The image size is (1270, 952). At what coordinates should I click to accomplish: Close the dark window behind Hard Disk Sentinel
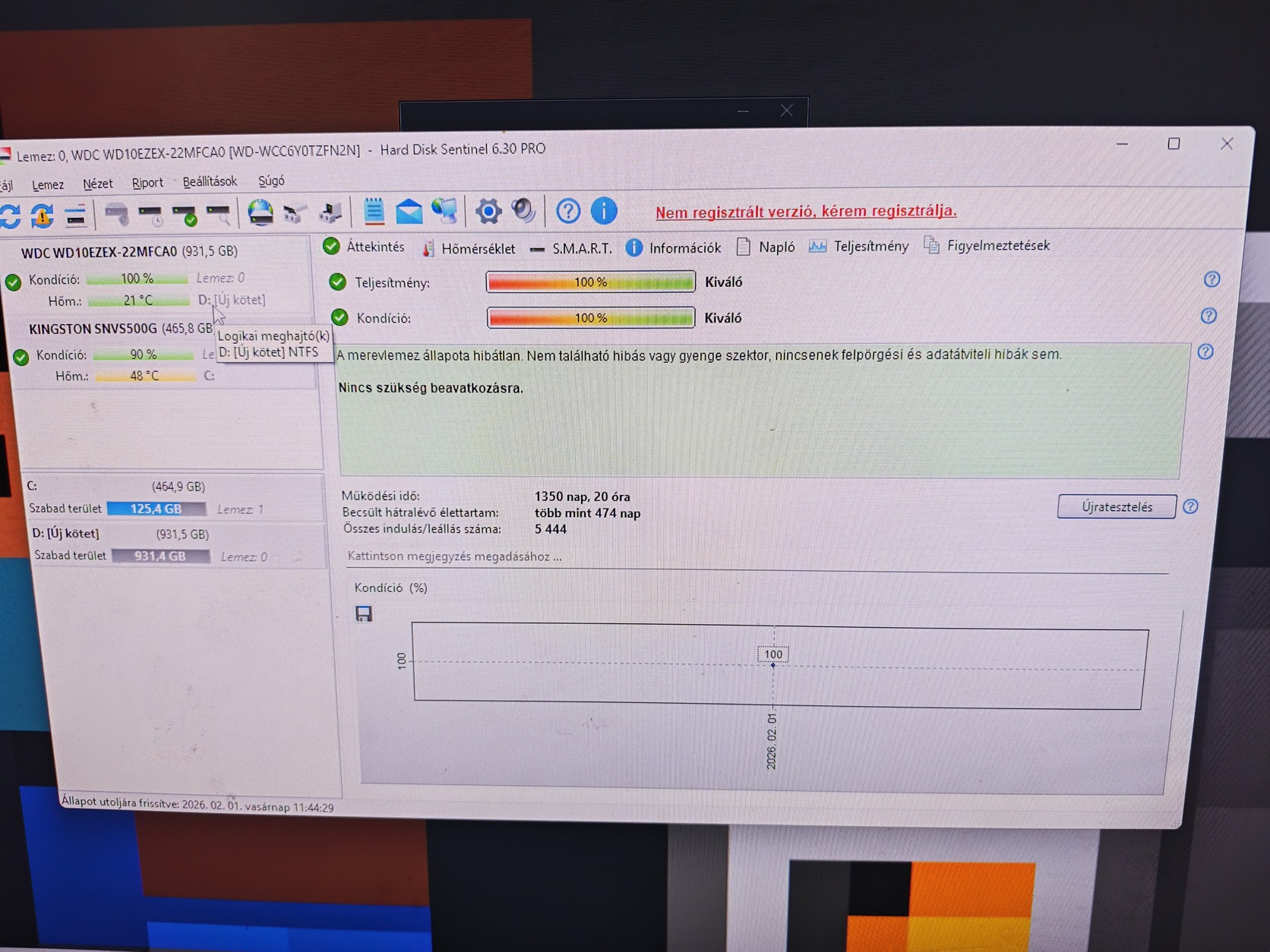coord(787,111)
